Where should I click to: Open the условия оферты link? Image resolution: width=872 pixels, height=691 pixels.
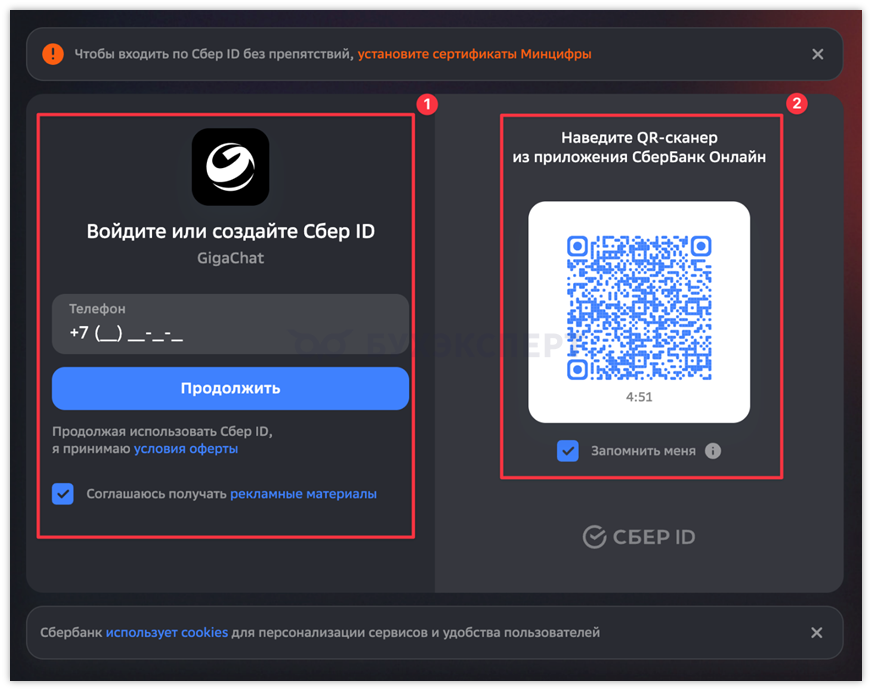coord(186,449)
